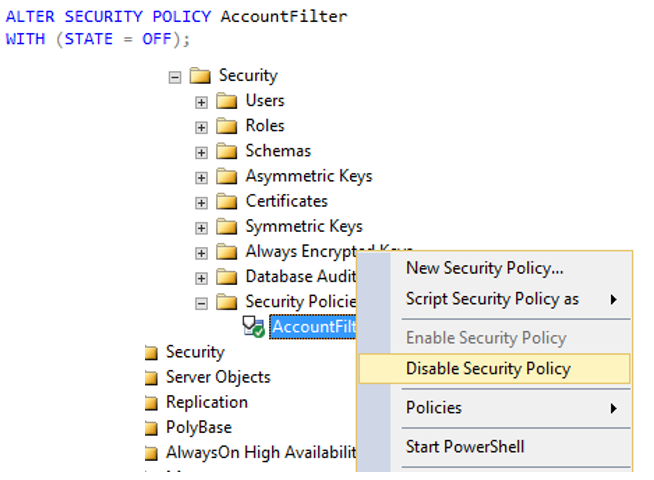Collapse the top Security folder node
This screenshot has height=480, width=654.
tap(175, 77)
